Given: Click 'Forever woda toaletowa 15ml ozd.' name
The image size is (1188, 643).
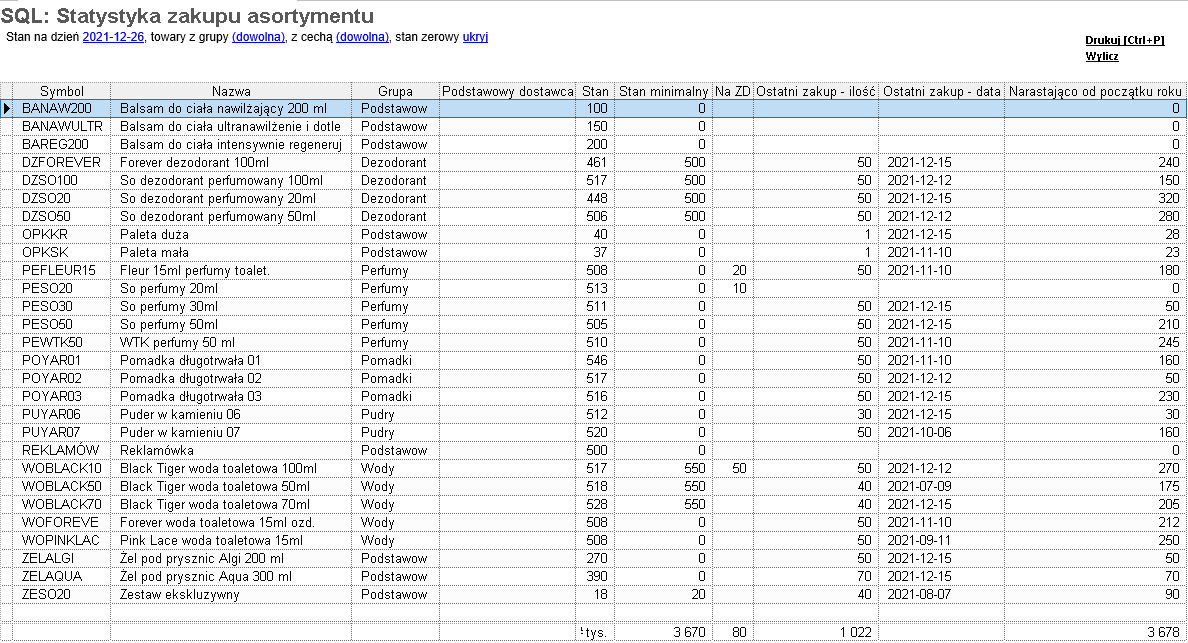Looking at the screenshot, I should pyautogui.click(x=231, y=523).
